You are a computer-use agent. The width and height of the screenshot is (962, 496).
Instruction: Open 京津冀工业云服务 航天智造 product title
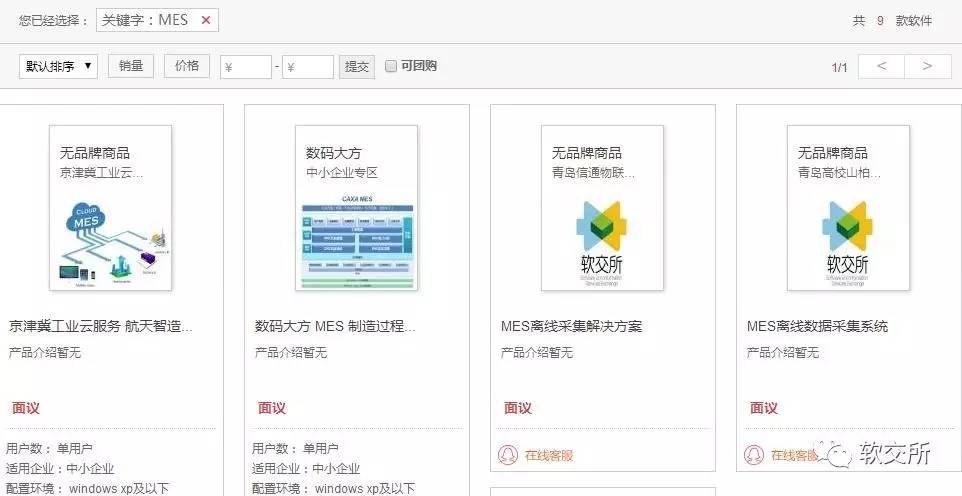coord(101,326)
